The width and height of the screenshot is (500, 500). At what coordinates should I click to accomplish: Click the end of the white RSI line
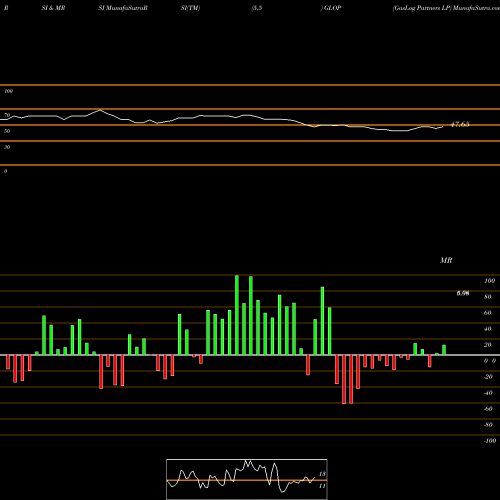[443, 126]
